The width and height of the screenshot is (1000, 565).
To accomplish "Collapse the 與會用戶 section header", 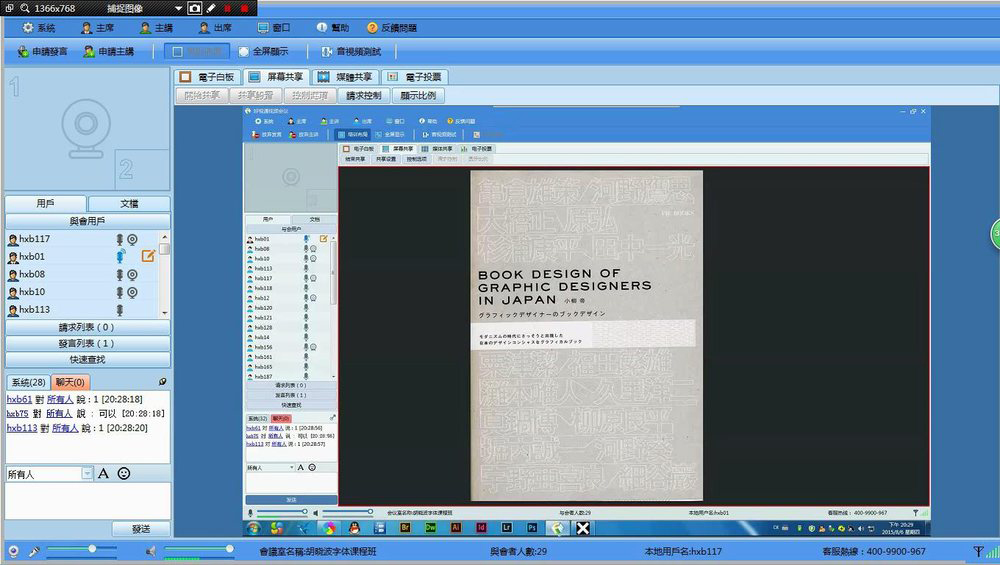I will pyautogui.click(x=87, y=221).
